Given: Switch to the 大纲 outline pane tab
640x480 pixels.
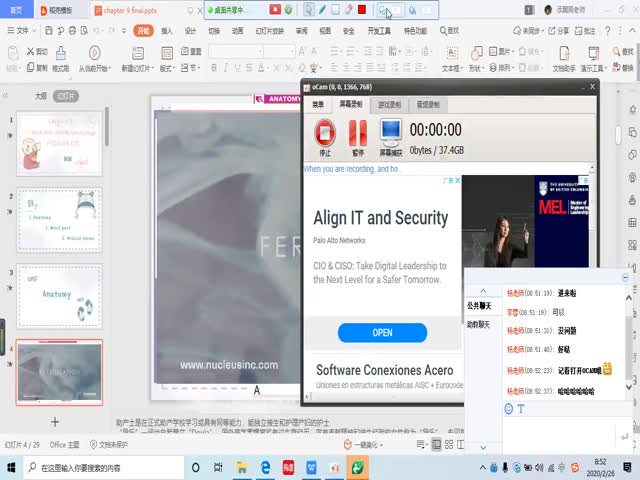Looking at the screenshot, I should [40, 96].
